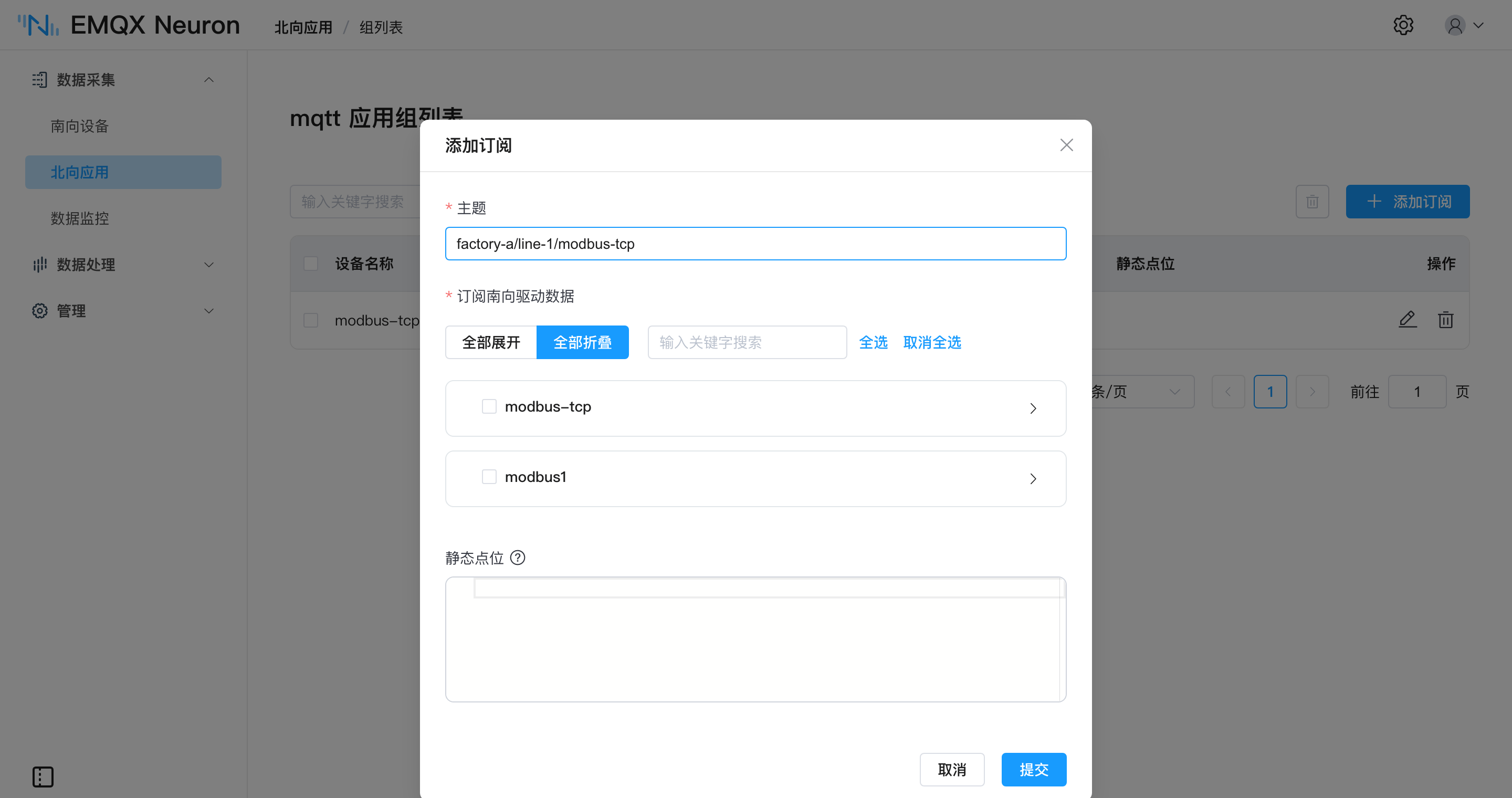Image resolution: width=1512 pixels, height=798 pixels.
Task: Select 北向应用 in the sidebar
Action: [123, 173]
